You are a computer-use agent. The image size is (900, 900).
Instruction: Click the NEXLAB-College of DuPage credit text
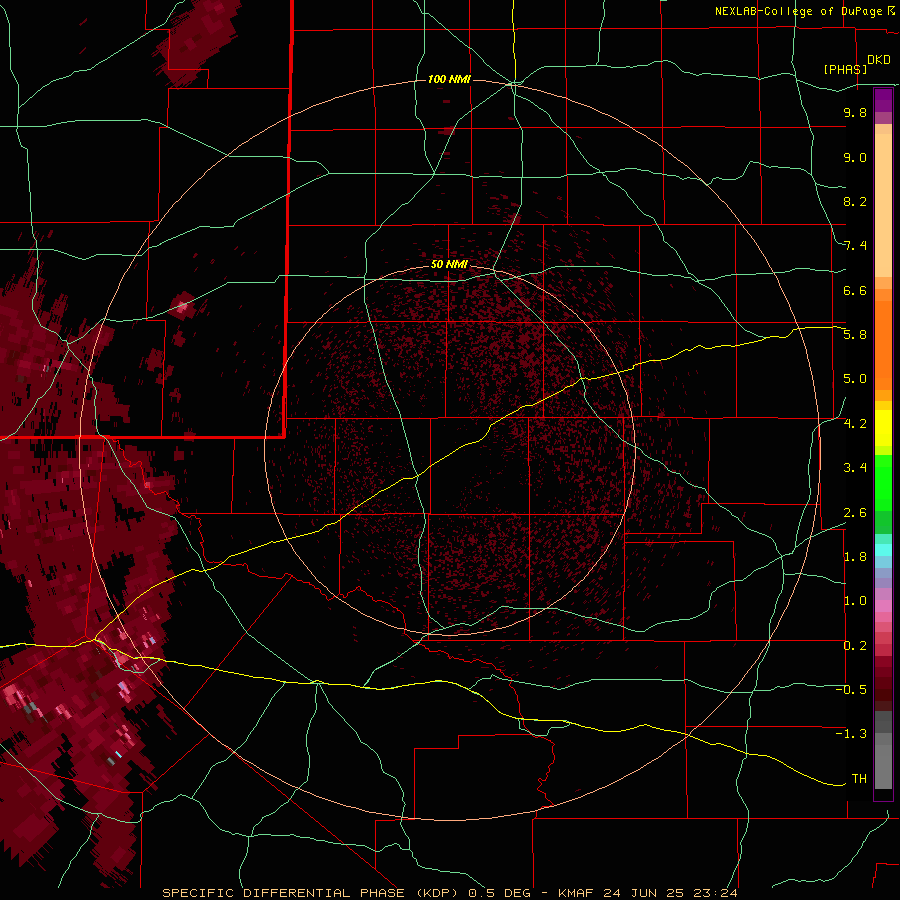click(x=798, y=11)
